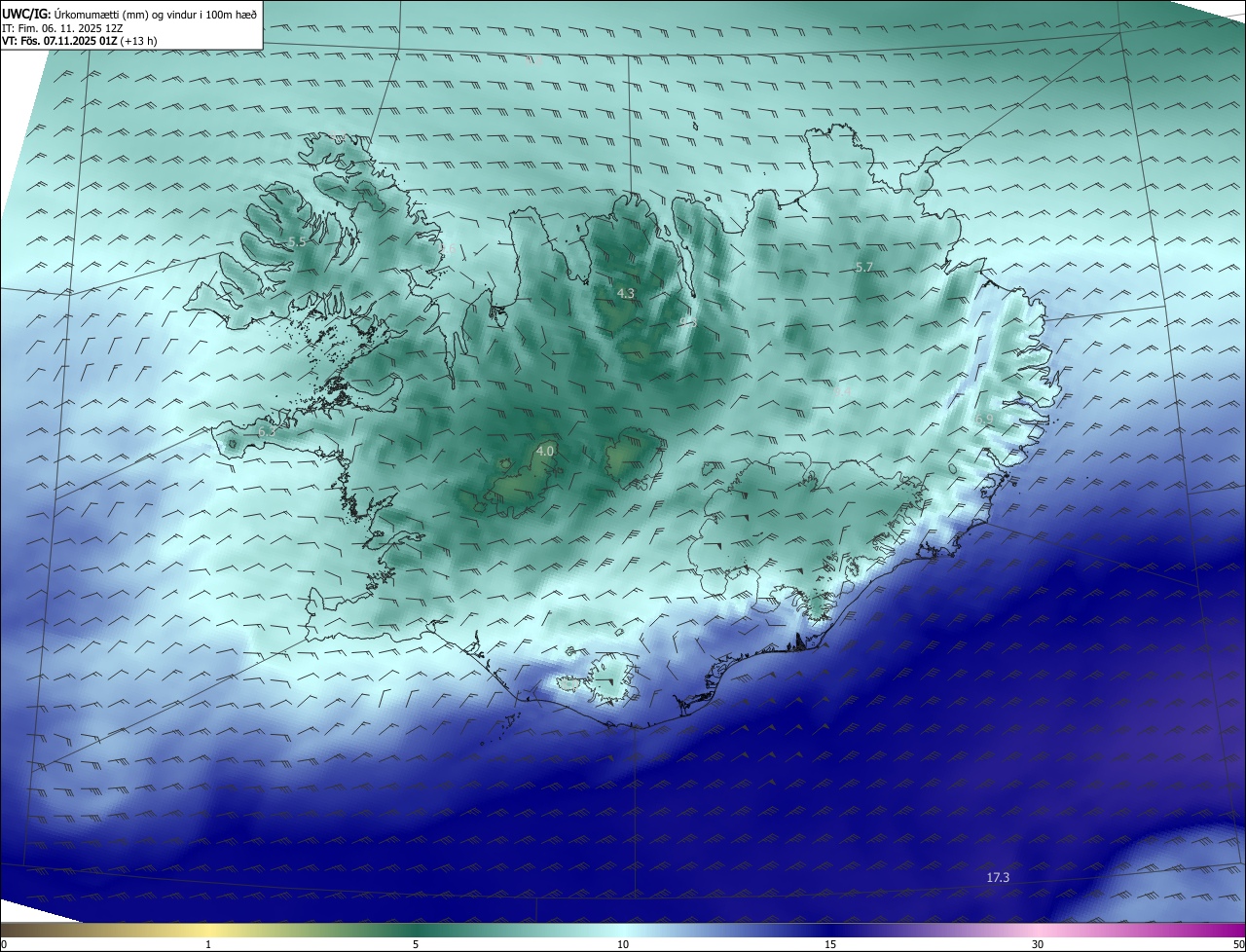Screen dimensions: 1246x952
Task: Click the 4.0 value on the central glacier
Action: pyautogui.click(x=545, y=451)
